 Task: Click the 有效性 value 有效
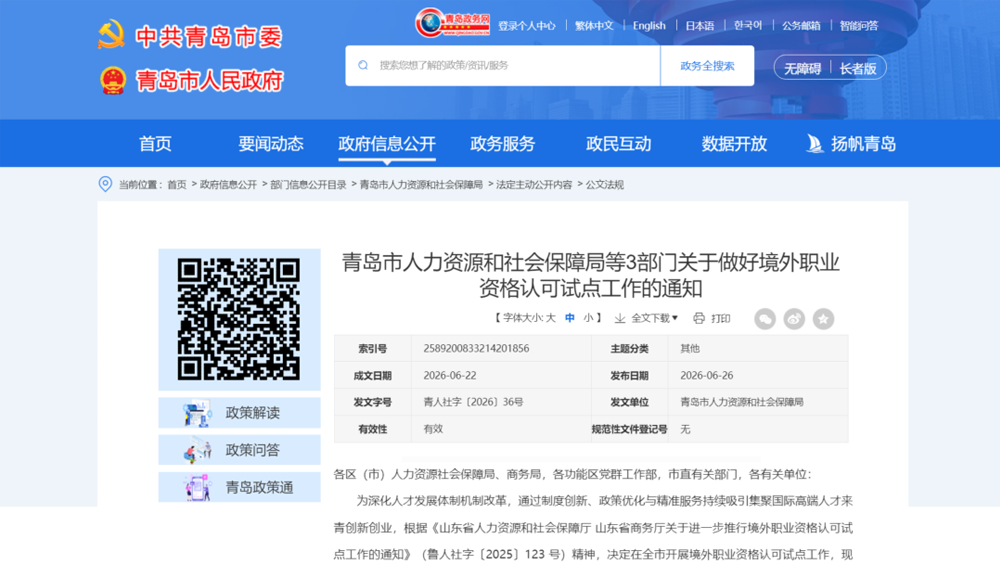433,429
